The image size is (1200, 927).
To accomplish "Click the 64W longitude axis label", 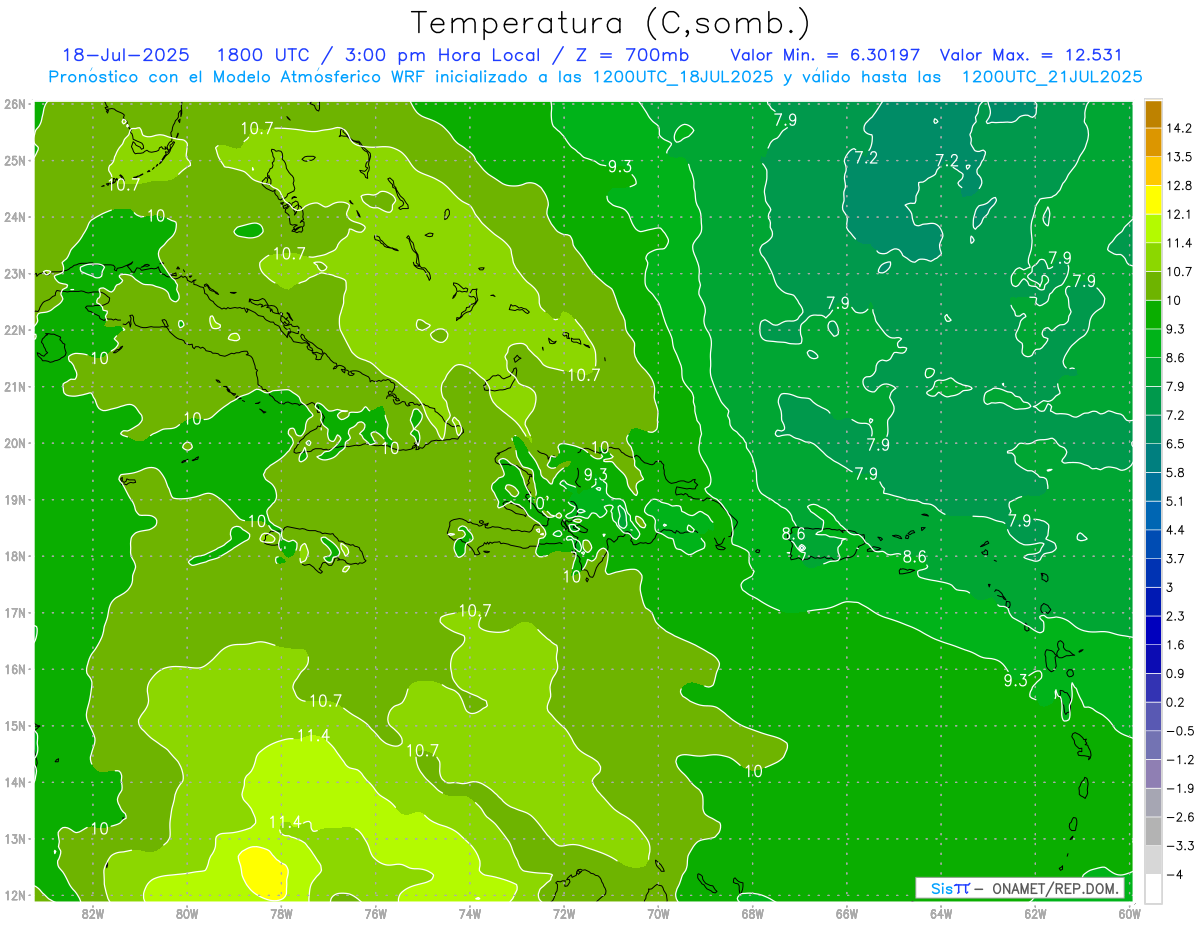I will click(941, 913).
